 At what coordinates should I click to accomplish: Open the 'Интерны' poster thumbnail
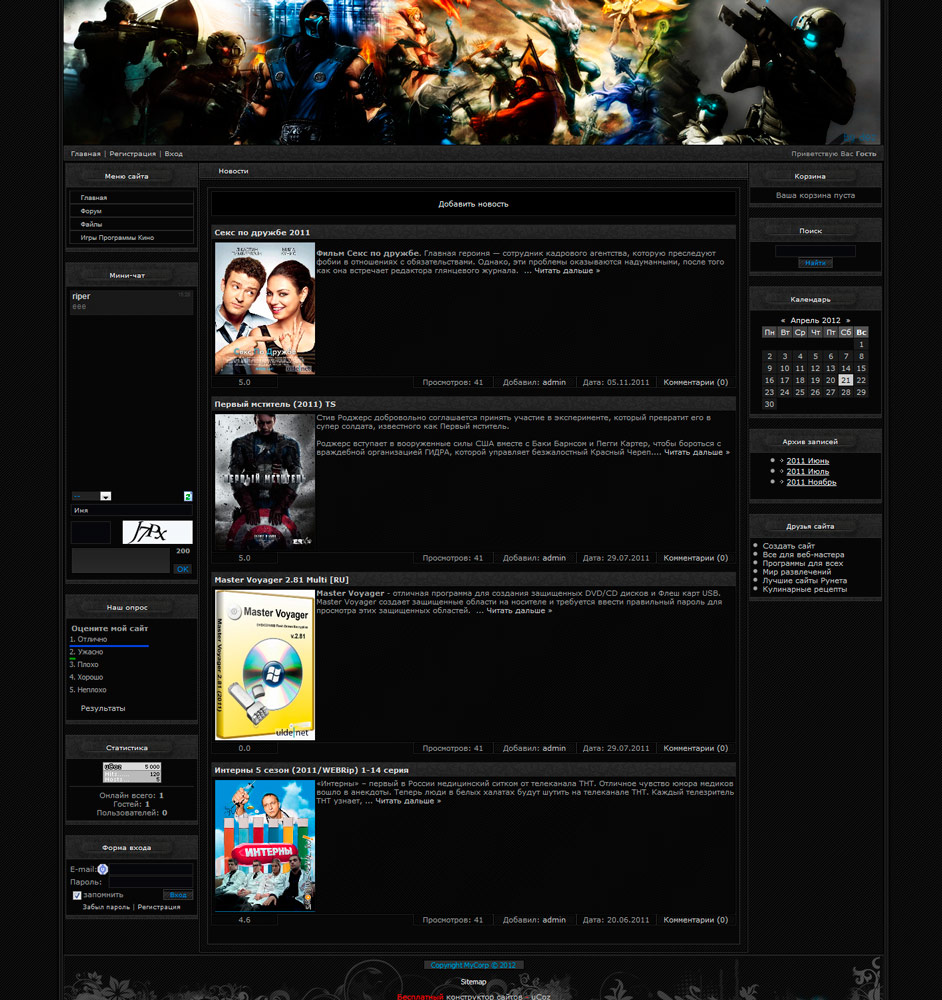click(x=265, y=846)
